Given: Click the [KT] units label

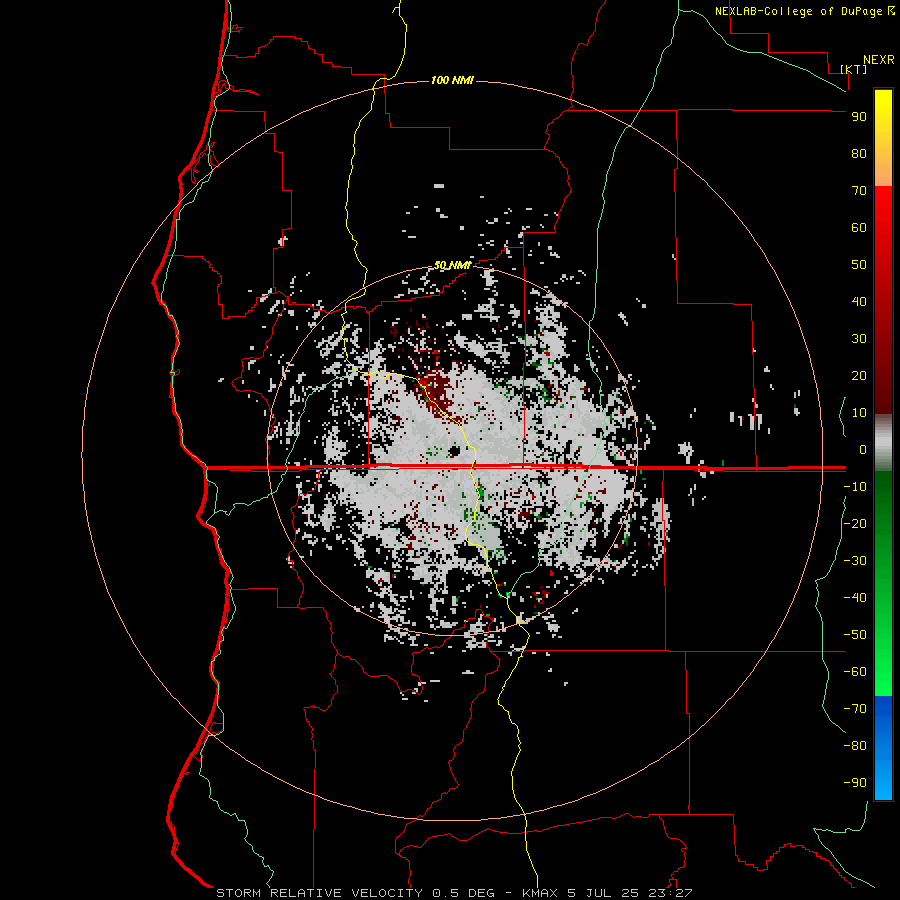Looking at the screenshot, I should (854, 69).
